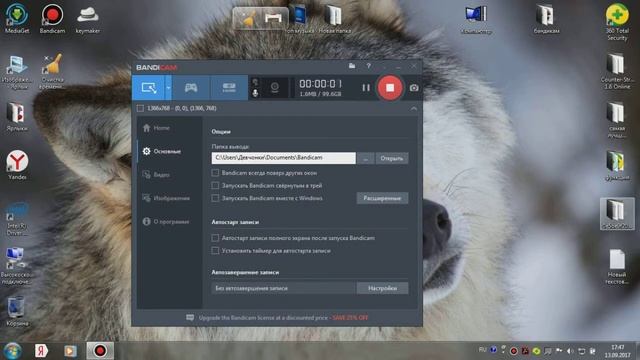Select the Новая папка desktop folder
This screenshot has height=360, width=640.
coord(334,19)
